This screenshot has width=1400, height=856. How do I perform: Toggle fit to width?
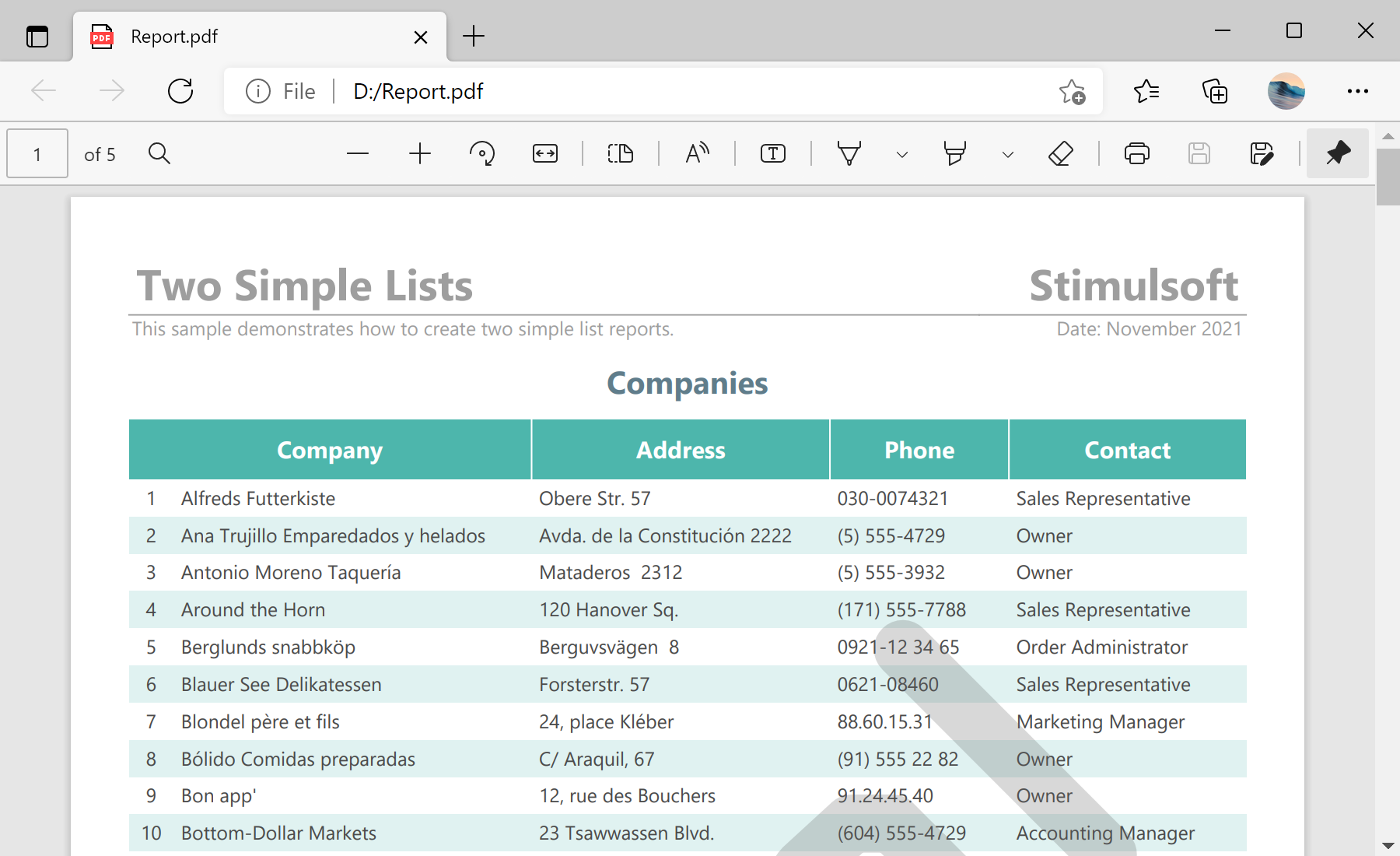(544, 153)
